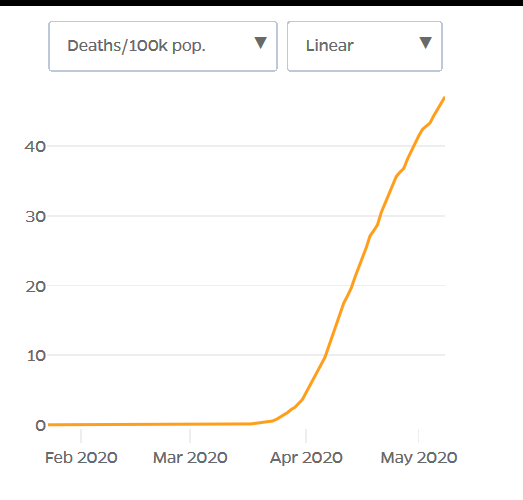Click the 0 y-axis label
This screenshot has height=500, width=523.
coord(40,426)
